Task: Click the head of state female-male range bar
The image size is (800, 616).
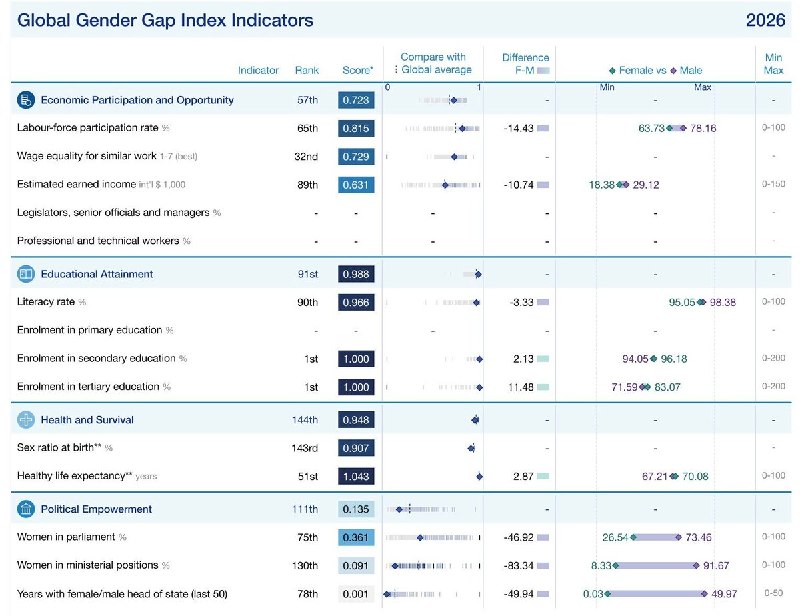Action: 656,594
